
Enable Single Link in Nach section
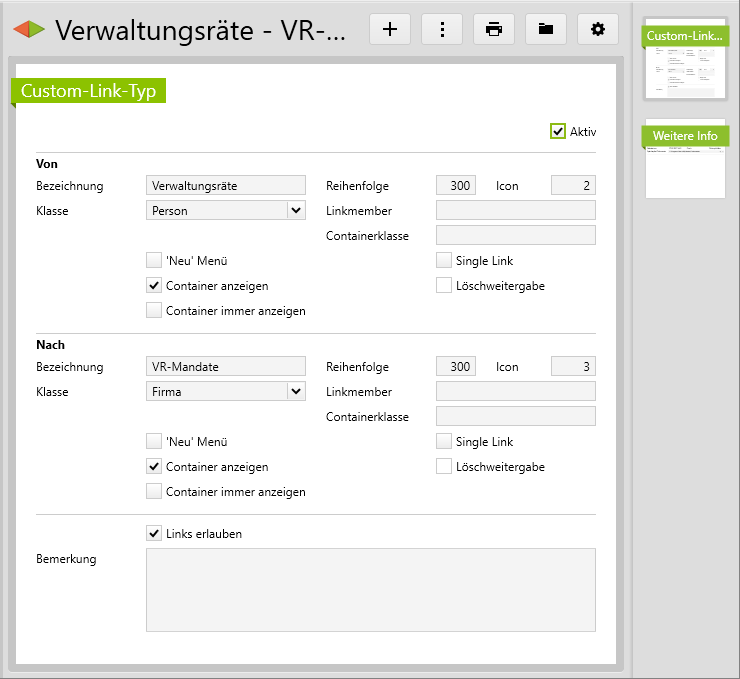[444, 442]
